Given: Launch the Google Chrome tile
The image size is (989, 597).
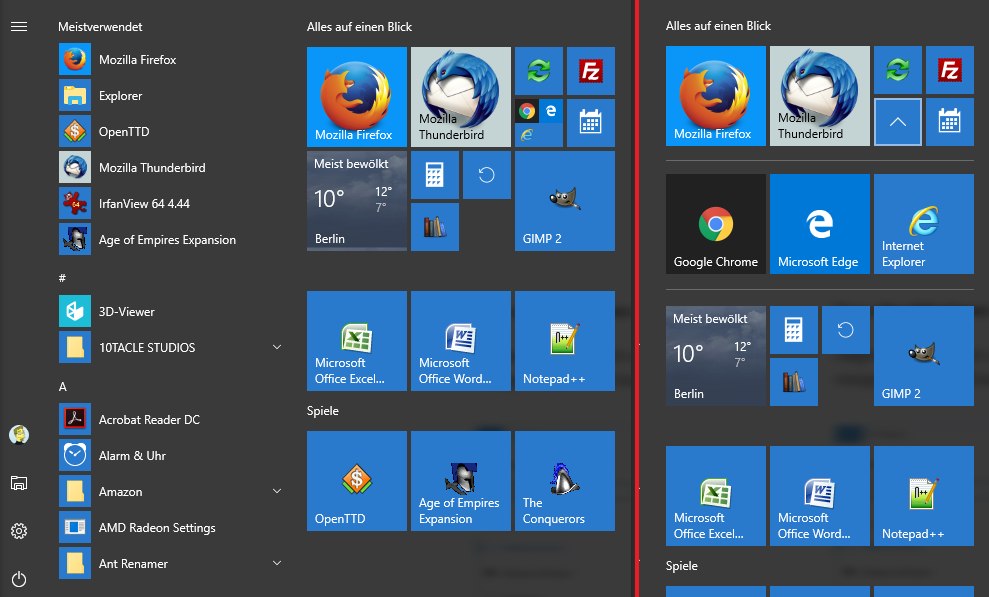Looking at the screenshot, I should [x=715, y=224].
